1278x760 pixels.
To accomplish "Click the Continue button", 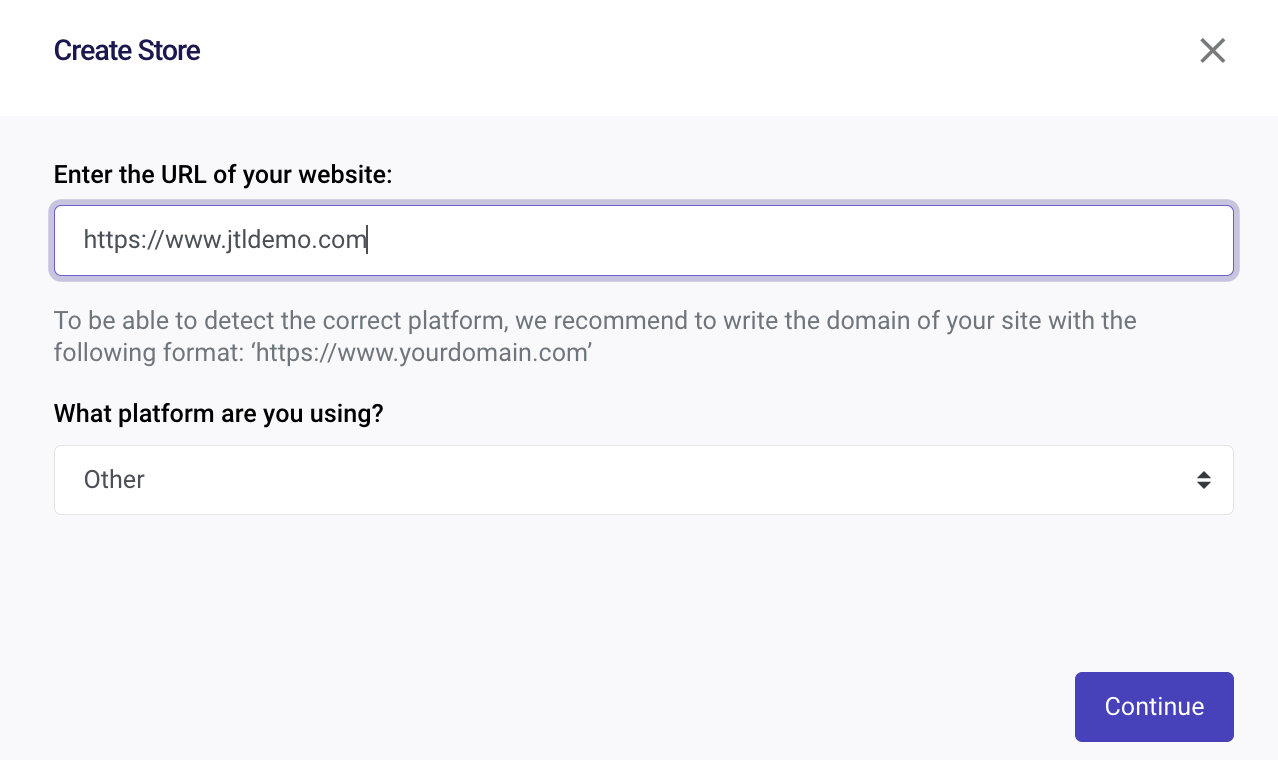I will 1154,707.
